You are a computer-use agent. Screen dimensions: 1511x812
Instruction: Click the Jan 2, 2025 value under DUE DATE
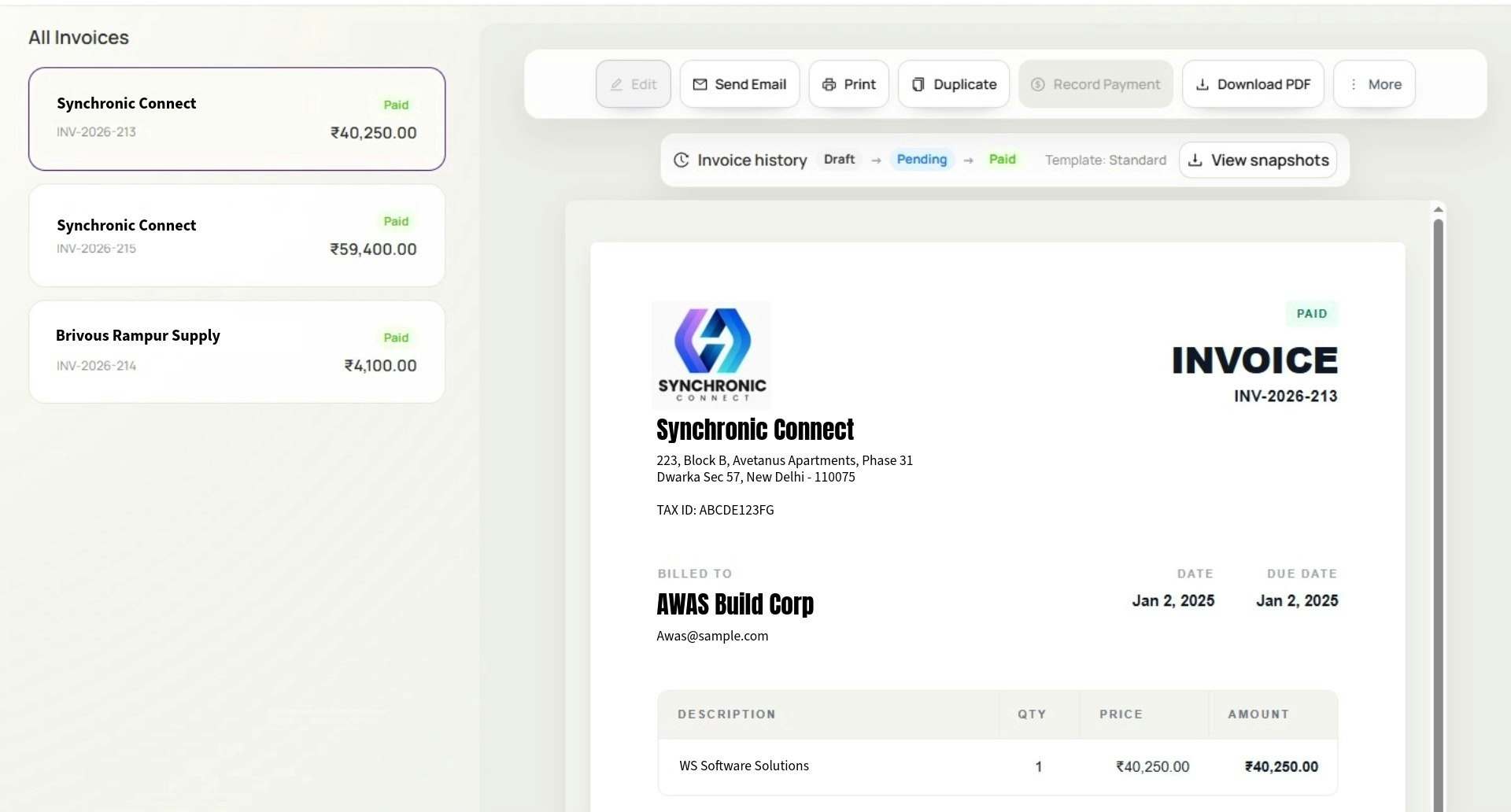[x=1297, y=600]
